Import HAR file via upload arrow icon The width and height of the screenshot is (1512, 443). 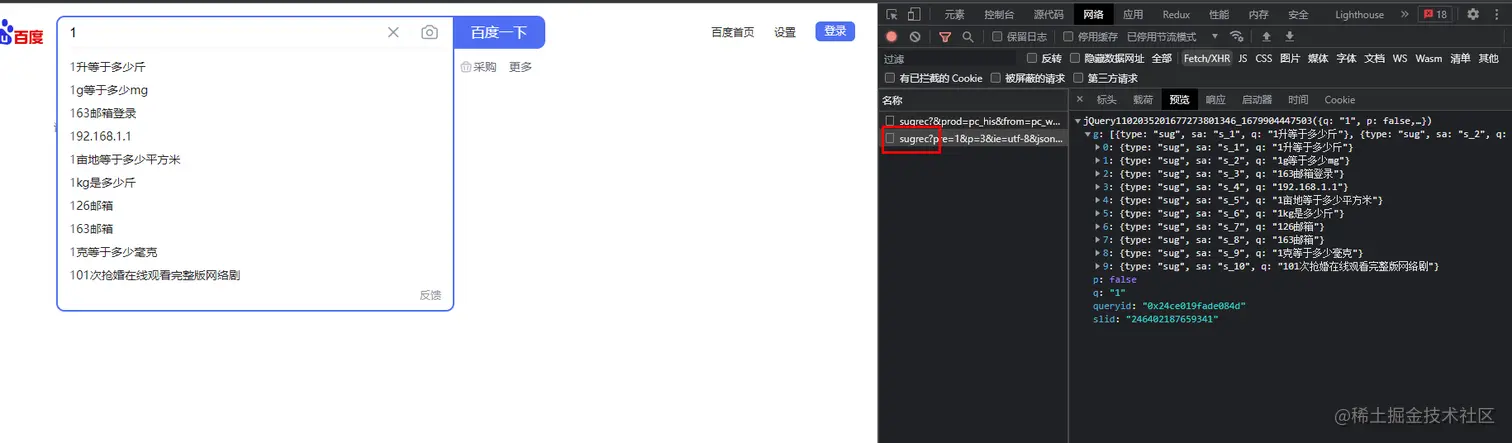click(1266, 37)
